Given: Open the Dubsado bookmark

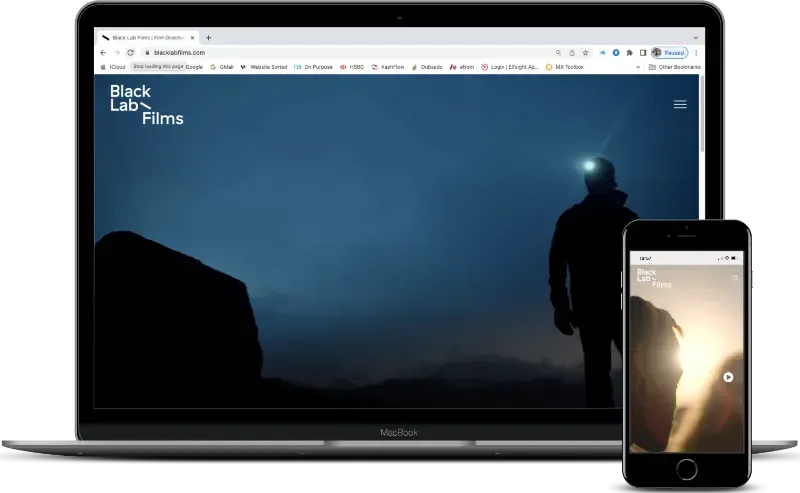Looking at the screenshot, I should [427, 67].
